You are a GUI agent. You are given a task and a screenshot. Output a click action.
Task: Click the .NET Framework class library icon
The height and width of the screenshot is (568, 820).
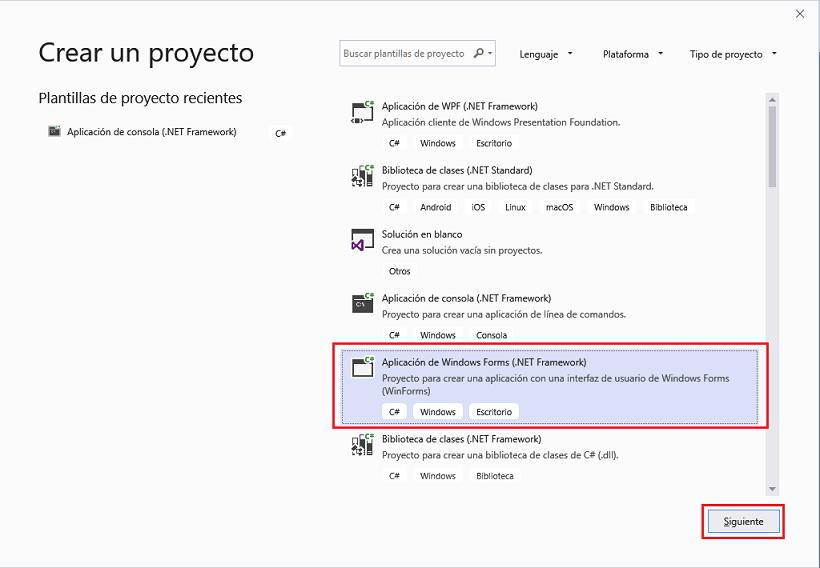(362, 445)
